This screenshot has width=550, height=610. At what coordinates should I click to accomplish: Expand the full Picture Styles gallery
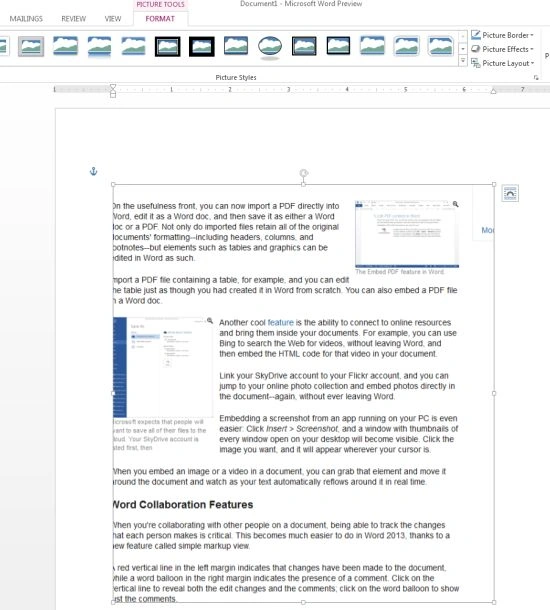click(x=463, y=61)
